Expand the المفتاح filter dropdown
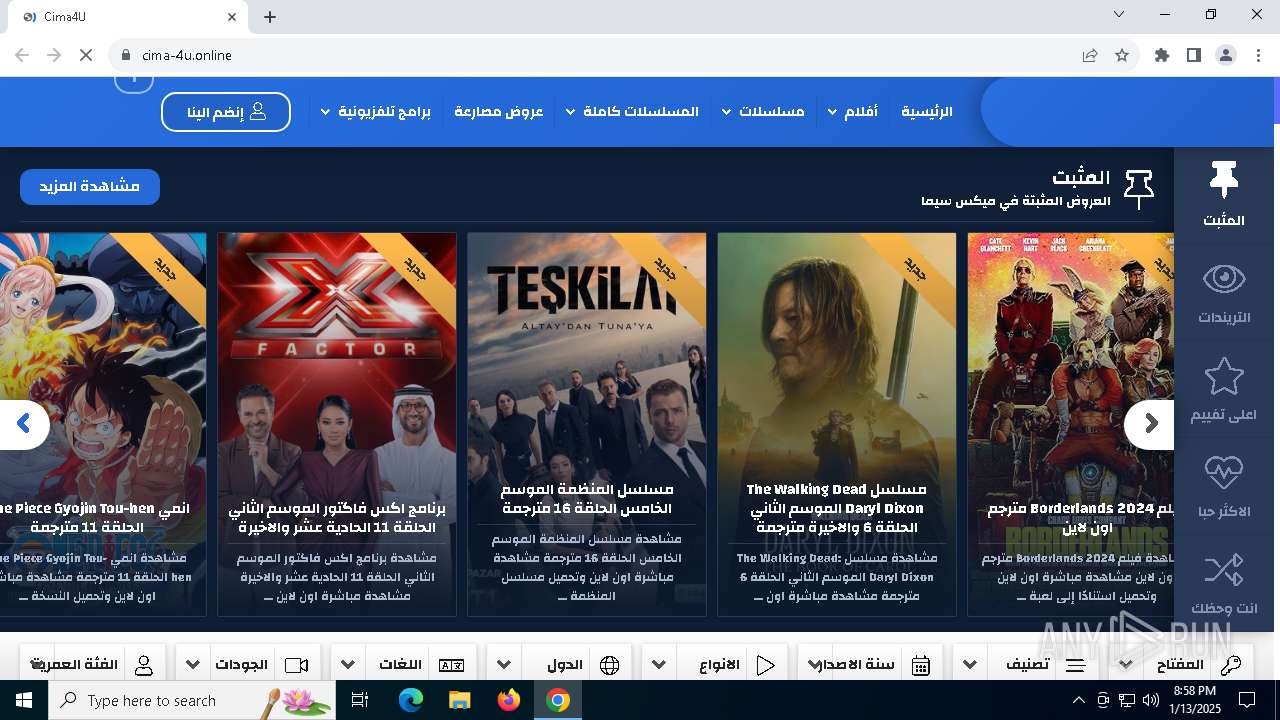This screenshot has height=720, width=1280. 1125,665
